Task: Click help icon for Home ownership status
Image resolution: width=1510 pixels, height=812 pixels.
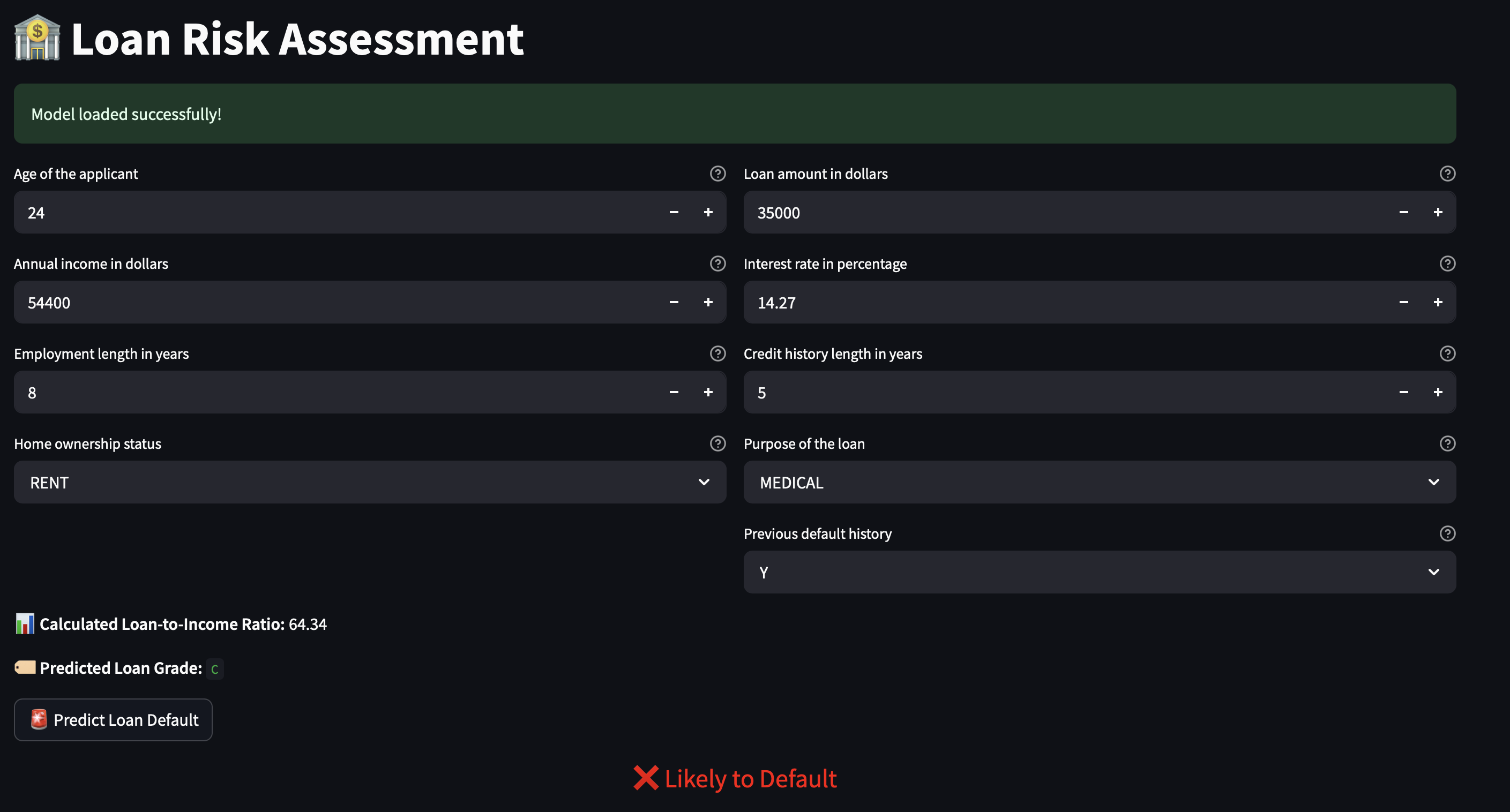Action: coord(717,443)
